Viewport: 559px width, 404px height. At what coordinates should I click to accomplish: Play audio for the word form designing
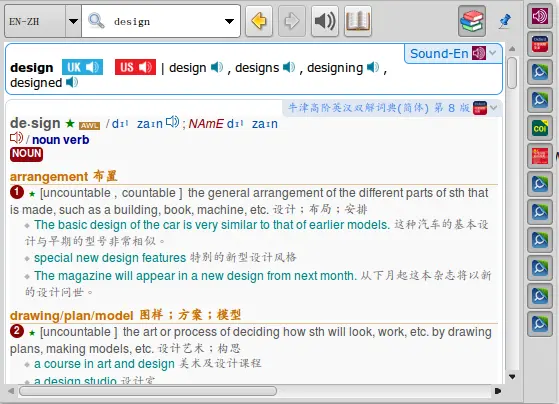[373, 67]
